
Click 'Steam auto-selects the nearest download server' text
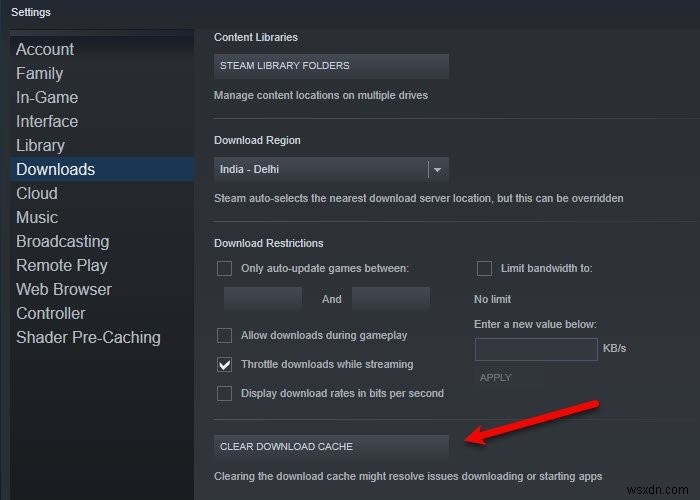419,198
